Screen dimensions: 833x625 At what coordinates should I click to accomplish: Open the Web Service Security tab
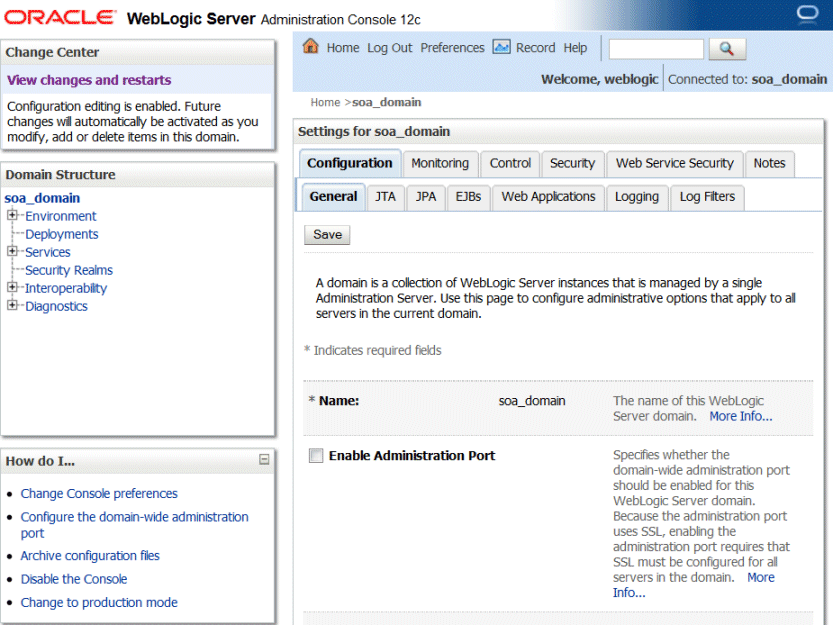[674, 163]
